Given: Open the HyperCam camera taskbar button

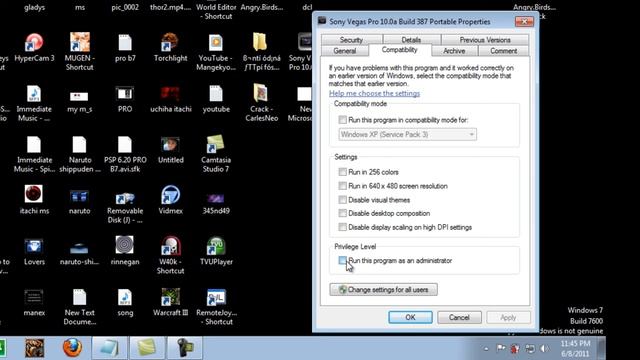Looking at the screenshot, I should click(x=184, y=348).
